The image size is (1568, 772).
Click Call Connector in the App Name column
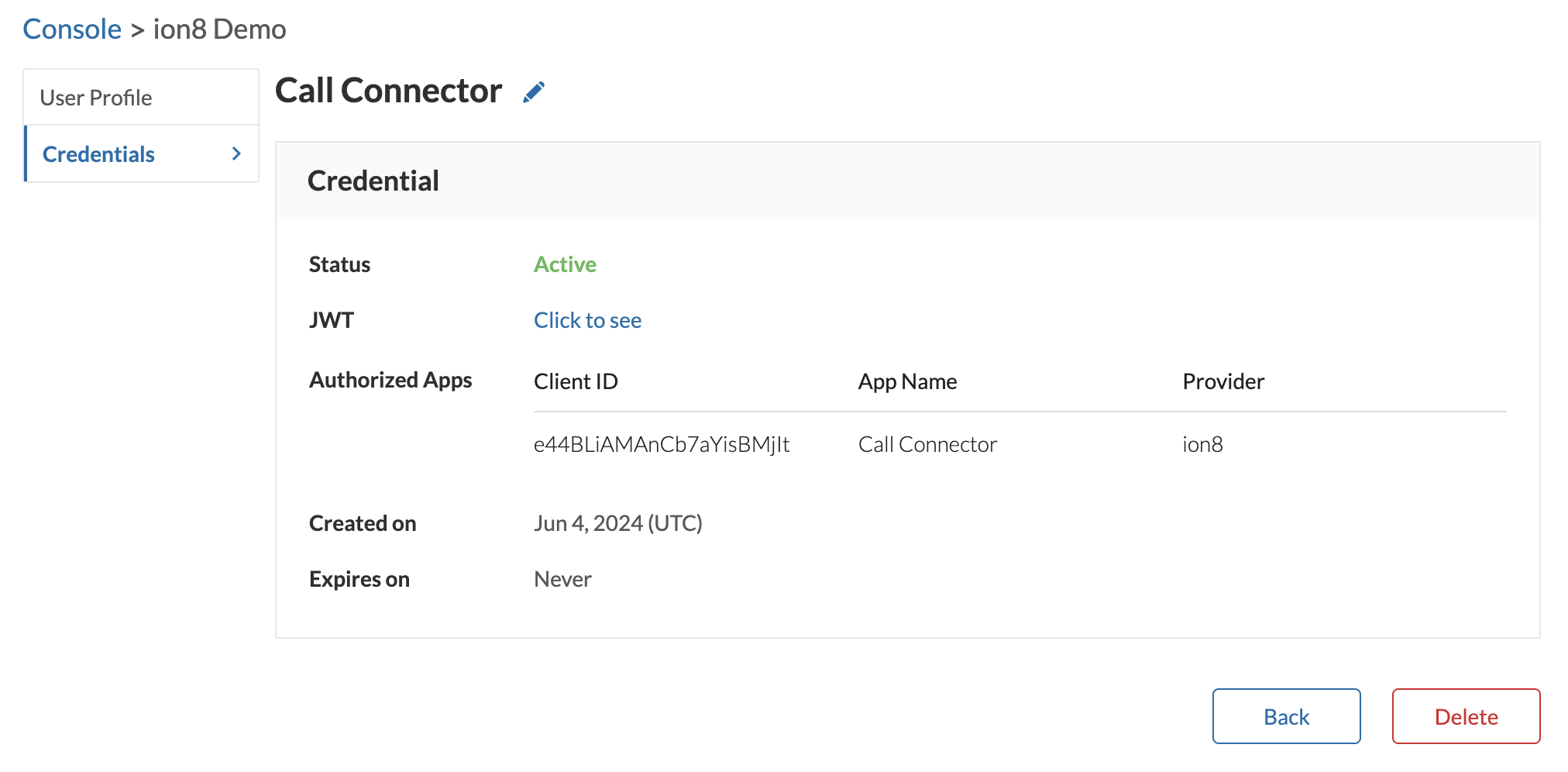927,444
